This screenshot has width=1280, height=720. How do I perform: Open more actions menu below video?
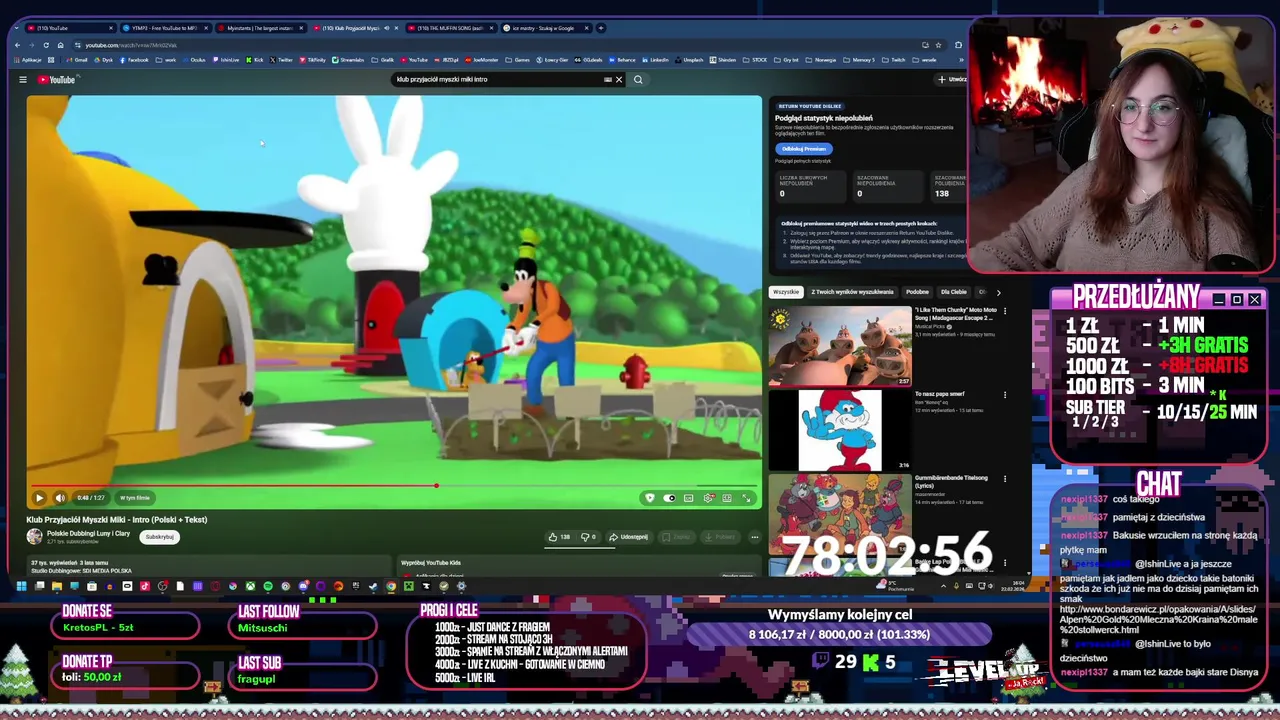click(x=754, y=537)
